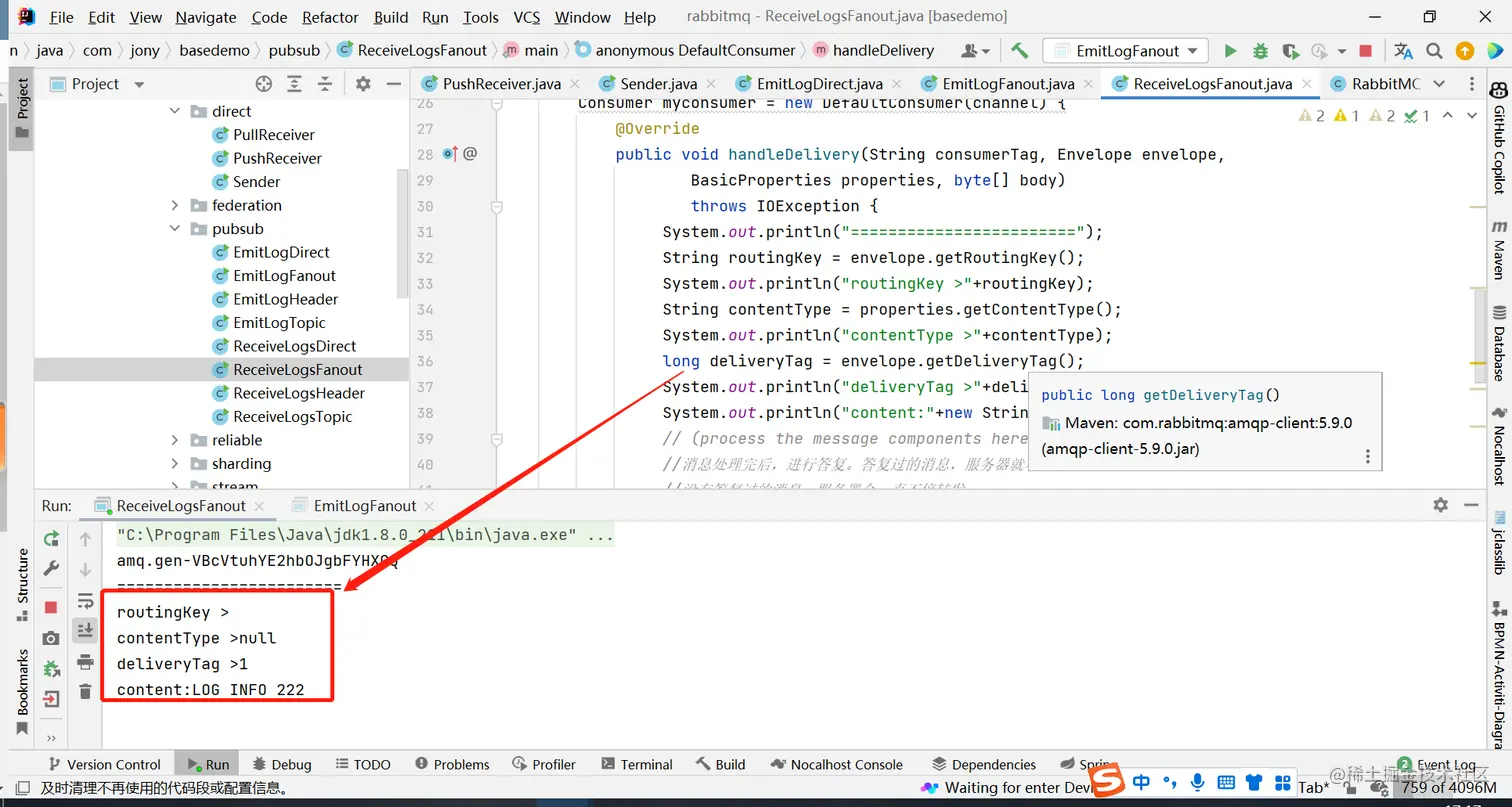The height and width of the screenshot is (807, 1512).
Task: Open the Profiler tool window
Action: coord(543,764)
